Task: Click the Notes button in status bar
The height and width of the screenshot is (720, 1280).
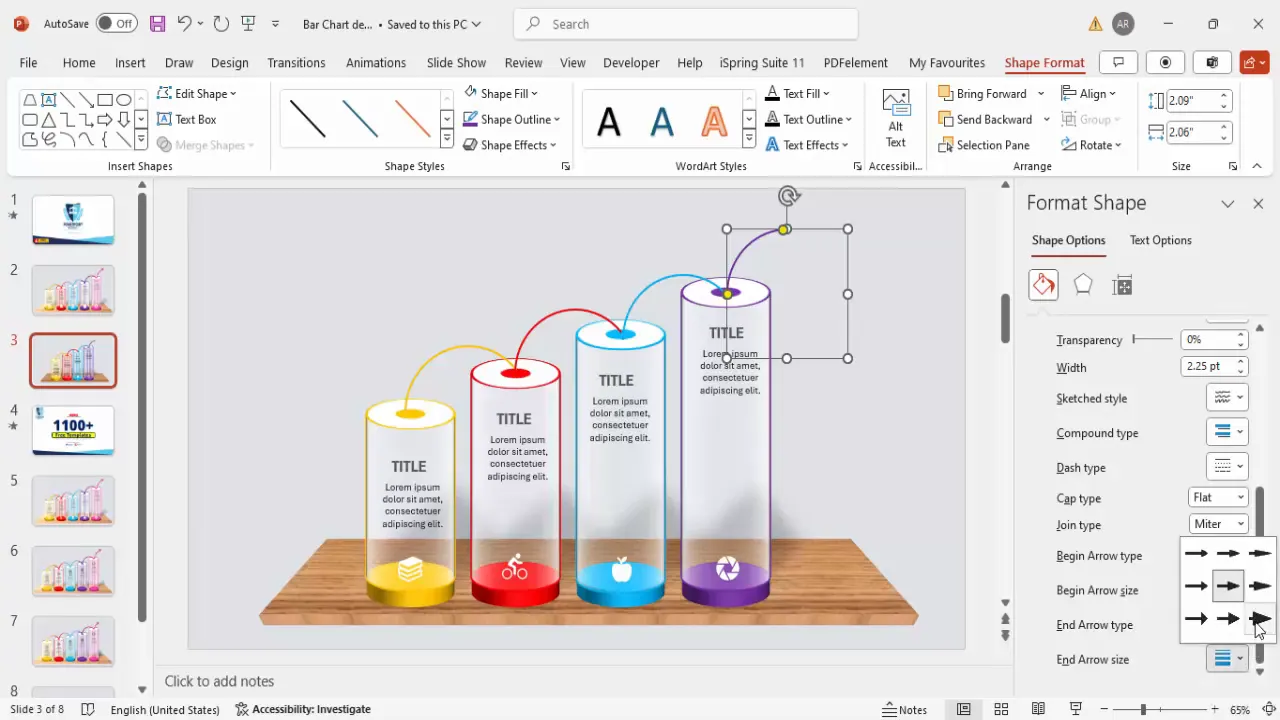Action: [905, 709]
